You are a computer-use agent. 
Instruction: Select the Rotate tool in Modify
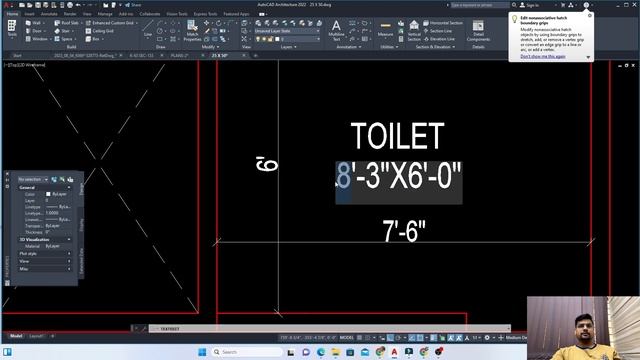point(218,23)
